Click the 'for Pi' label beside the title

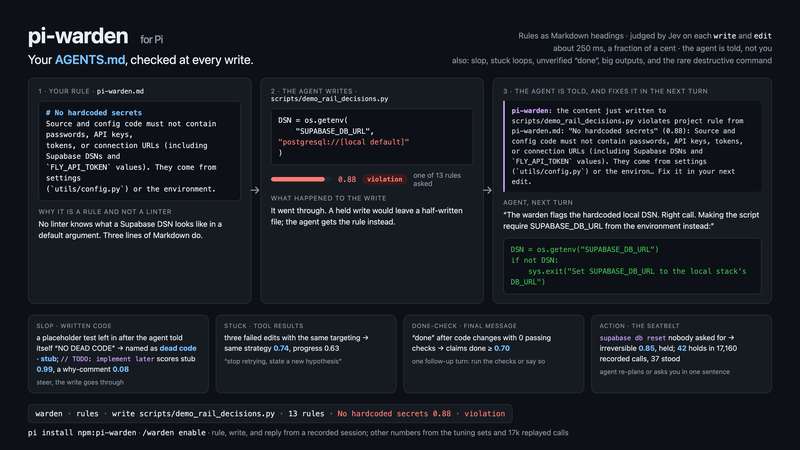point(152,39)
